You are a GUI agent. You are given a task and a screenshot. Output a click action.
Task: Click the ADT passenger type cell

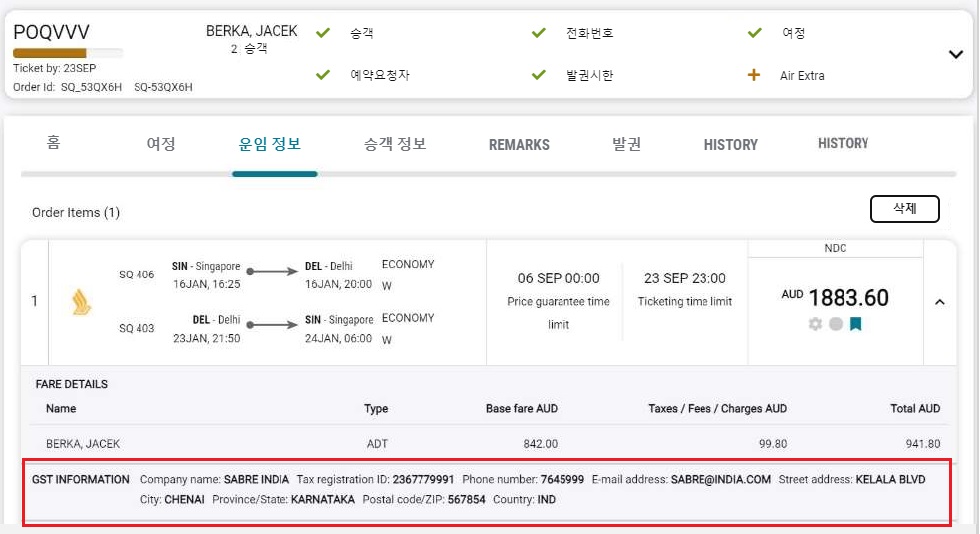pos(377,444)
